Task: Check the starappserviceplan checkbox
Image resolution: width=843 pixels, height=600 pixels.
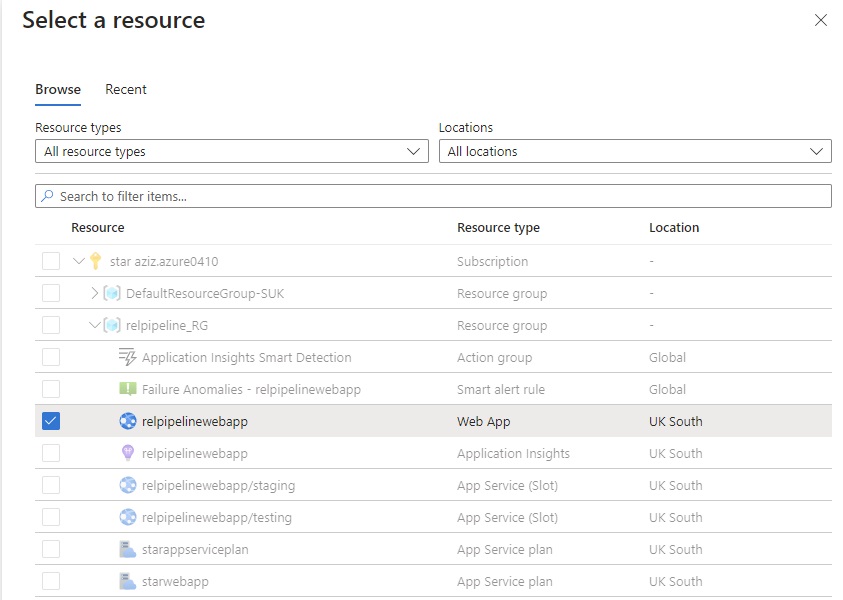Action: [x=51, y=549]
